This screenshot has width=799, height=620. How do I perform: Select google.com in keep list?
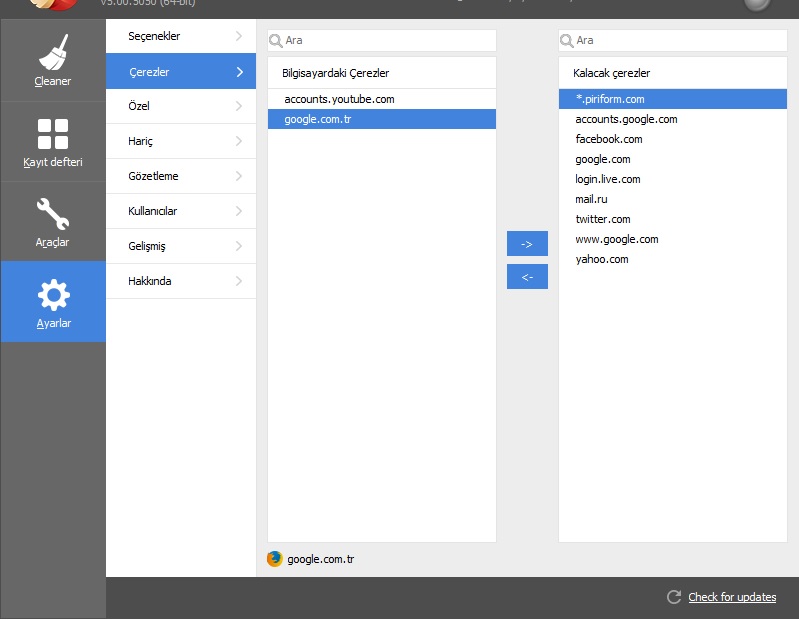pos(673,159)
